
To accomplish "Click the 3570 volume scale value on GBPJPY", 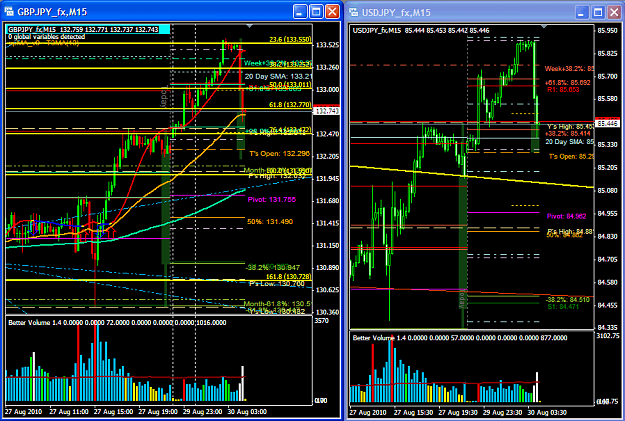I will (322, 321).
